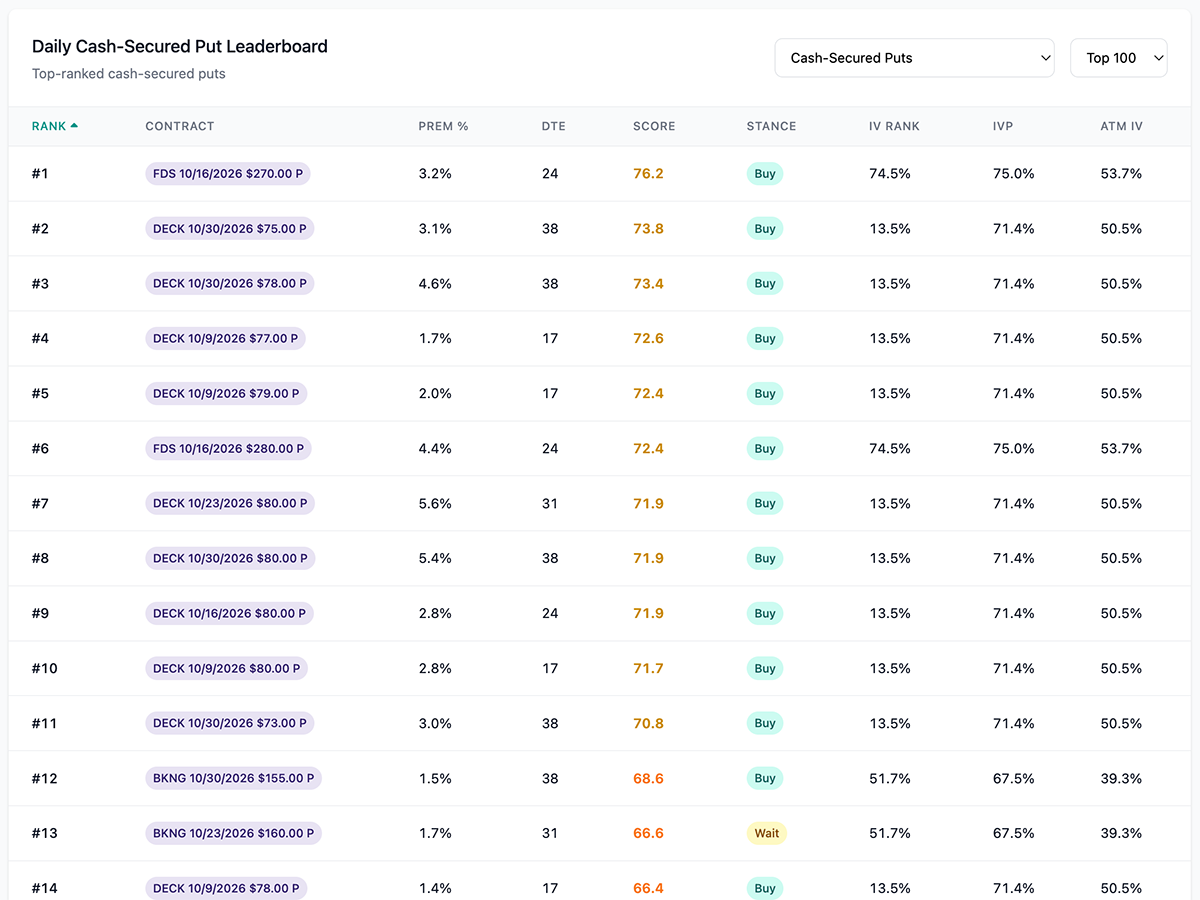Click premium 4.4% in row #6

pos(435,449)
